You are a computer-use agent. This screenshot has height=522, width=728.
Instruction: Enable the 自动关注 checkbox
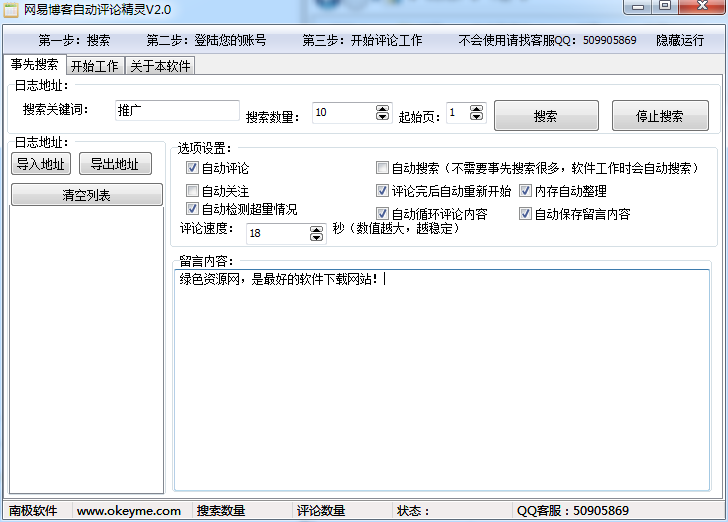tap(192, 190)
